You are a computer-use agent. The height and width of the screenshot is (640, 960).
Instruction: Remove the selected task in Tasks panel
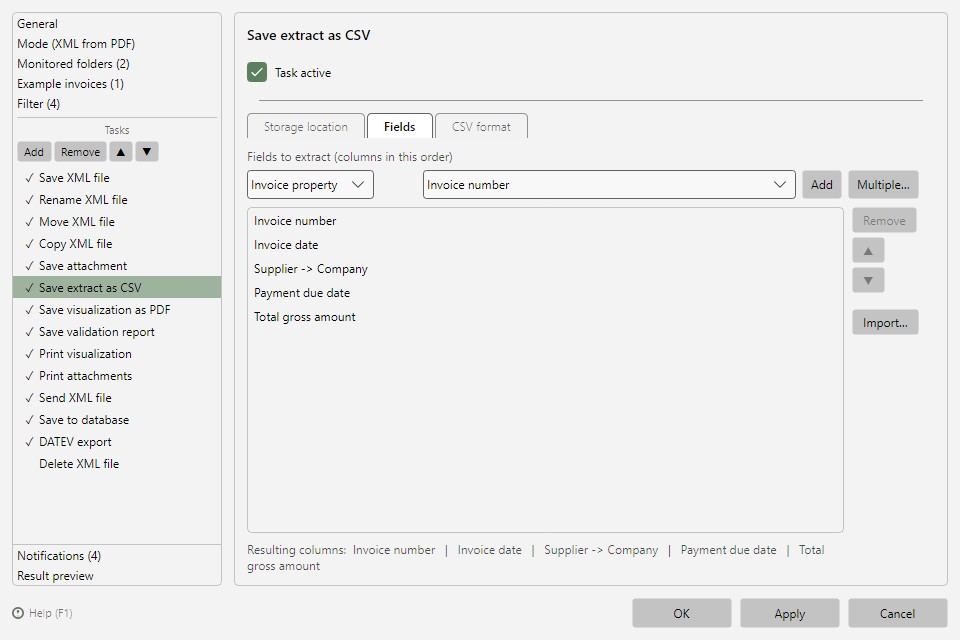click(80, 152)
